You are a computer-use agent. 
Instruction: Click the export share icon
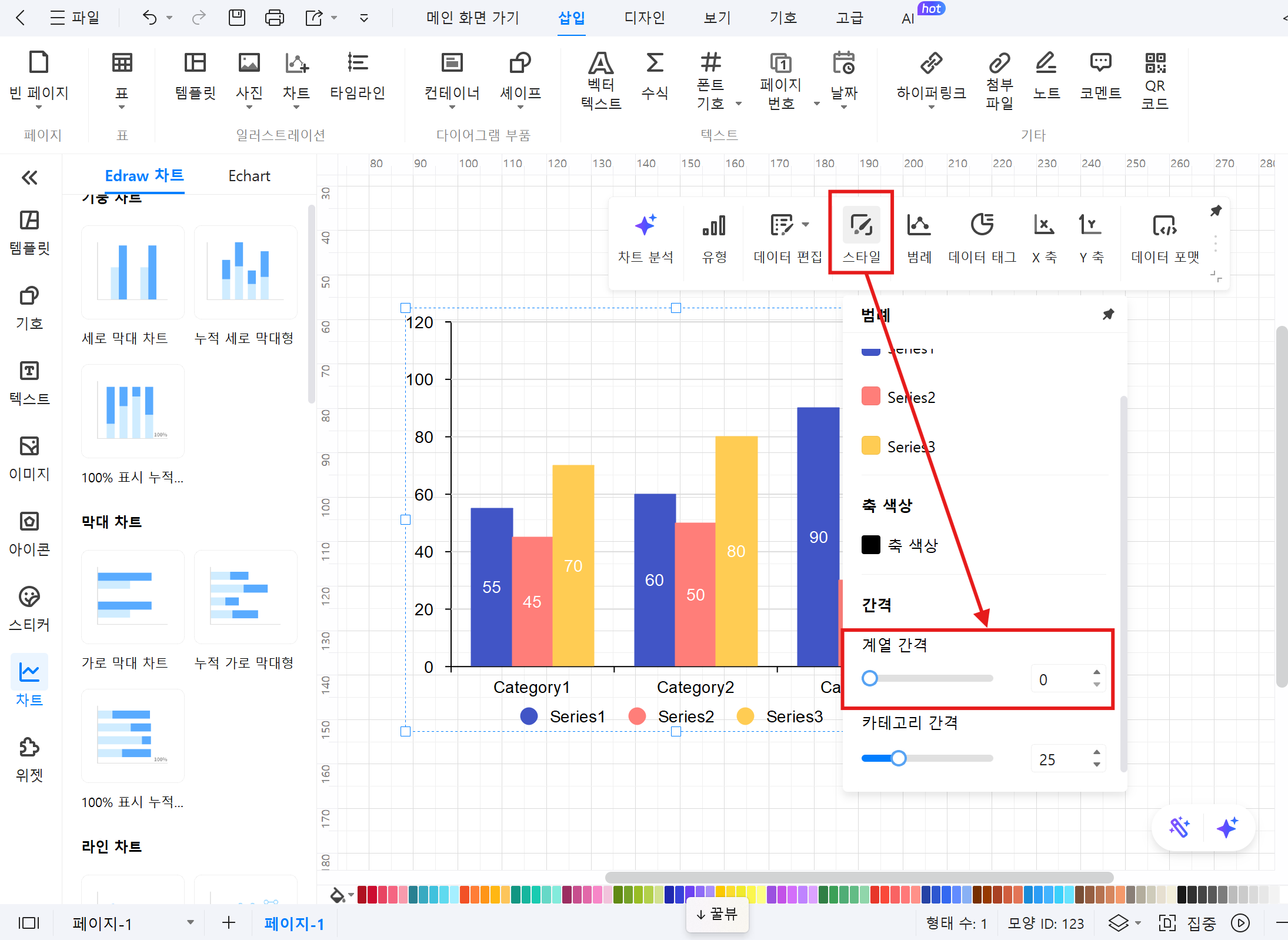click(x=314, y=18)
